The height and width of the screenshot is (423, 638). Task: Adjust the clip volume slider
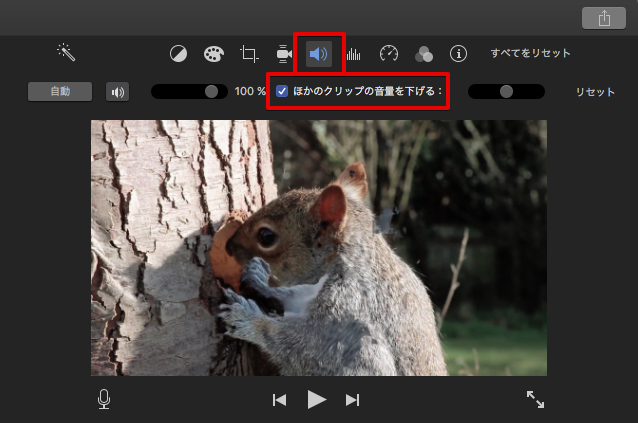(x=189, y=92)
